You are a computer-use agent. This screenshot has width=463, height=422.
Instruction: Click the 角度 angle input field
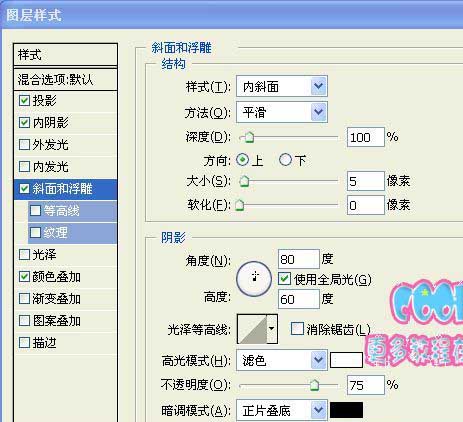point(299,259)
